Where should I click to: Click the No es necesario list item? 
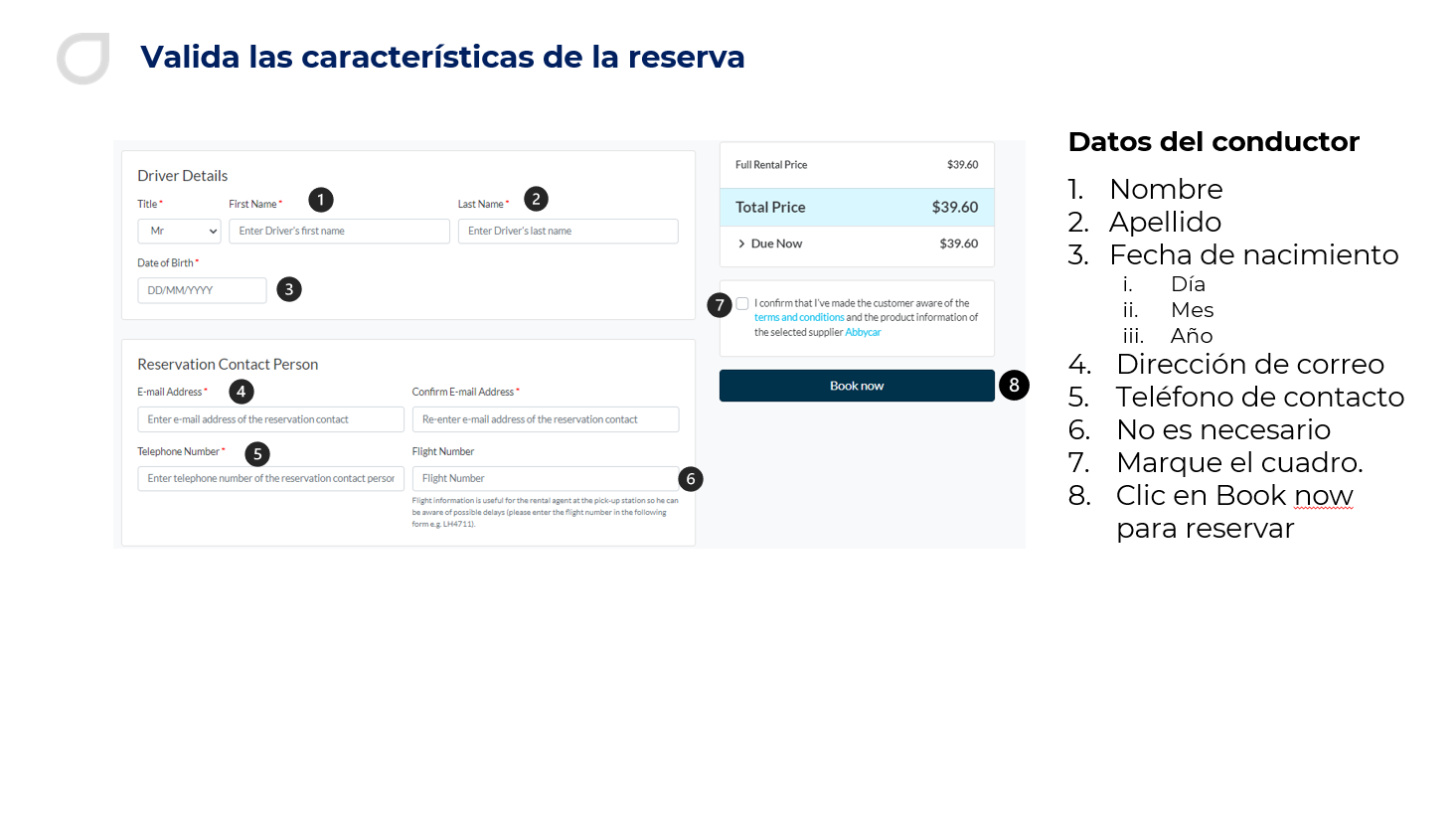(1223, 430)
